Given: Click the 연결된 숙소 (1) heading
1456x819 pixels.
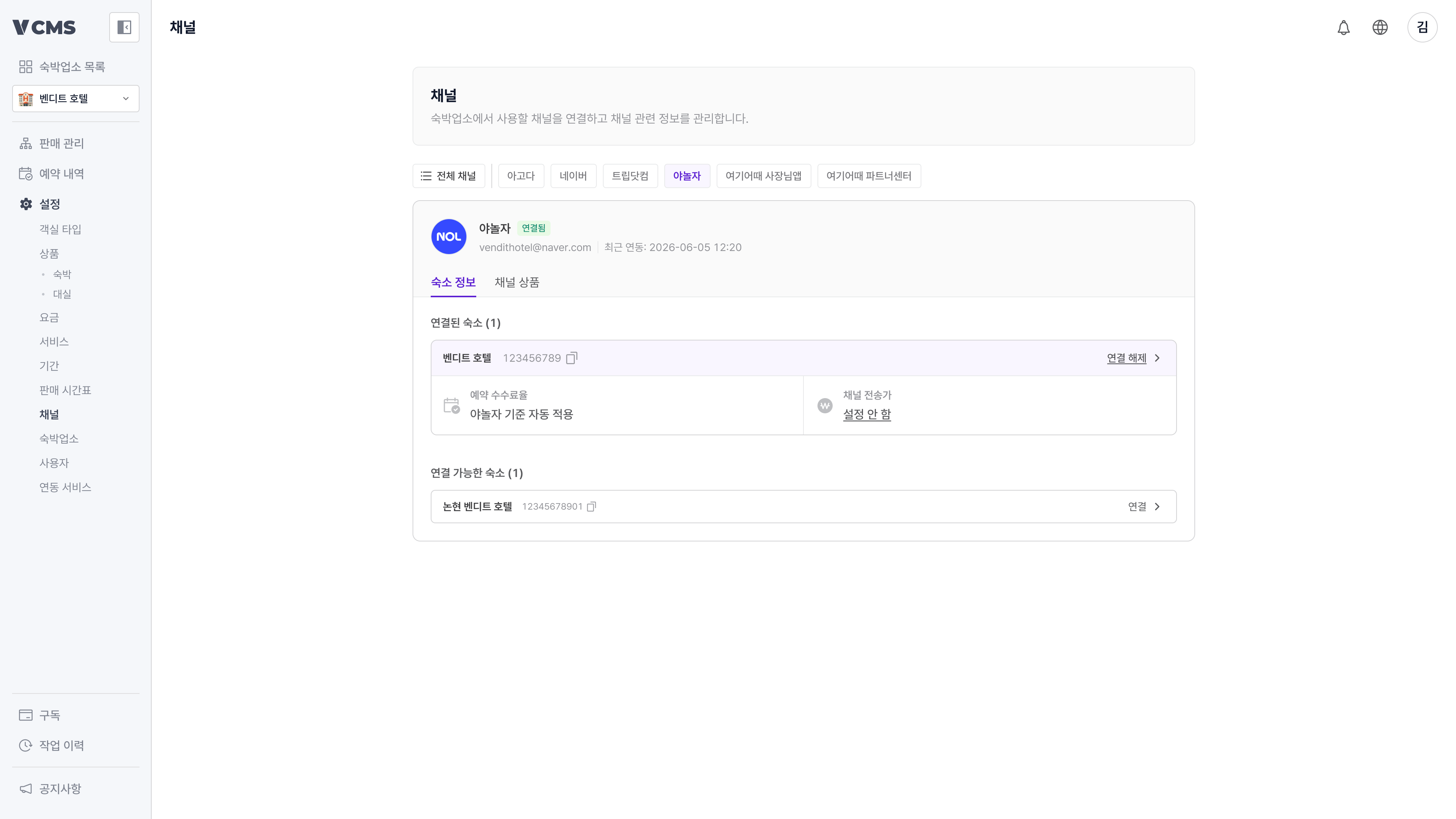Looking at the screenshot, I should 466,323.
